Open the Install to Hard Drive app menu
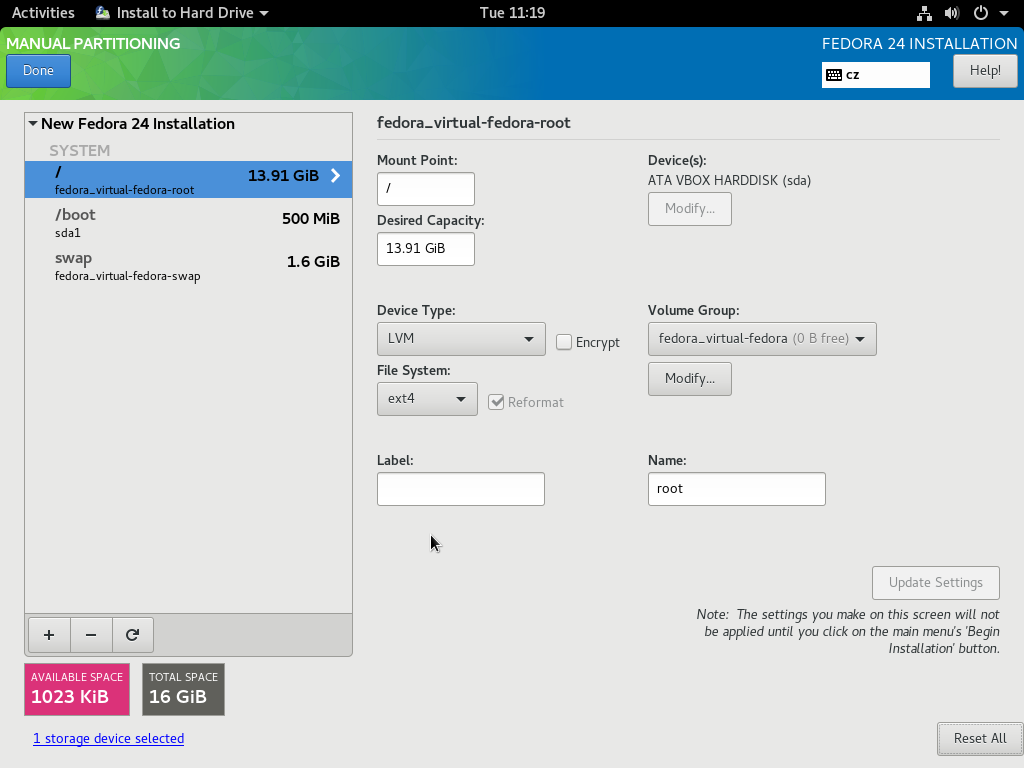Image resolution: width=1024 pixels, height=768 pixels. click(182, 13)
